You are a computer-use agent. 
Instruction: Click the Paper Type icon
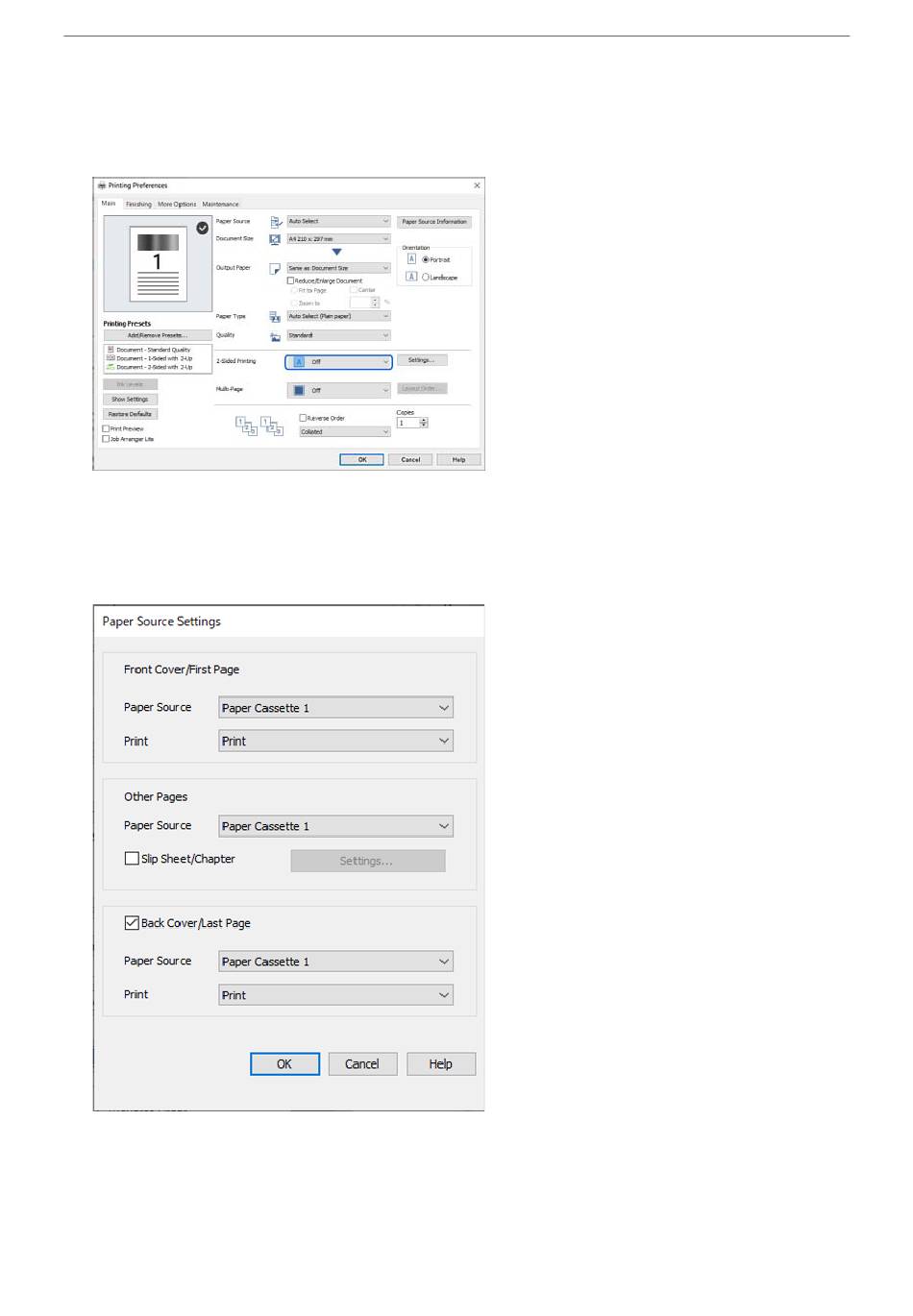click(275, 316)
